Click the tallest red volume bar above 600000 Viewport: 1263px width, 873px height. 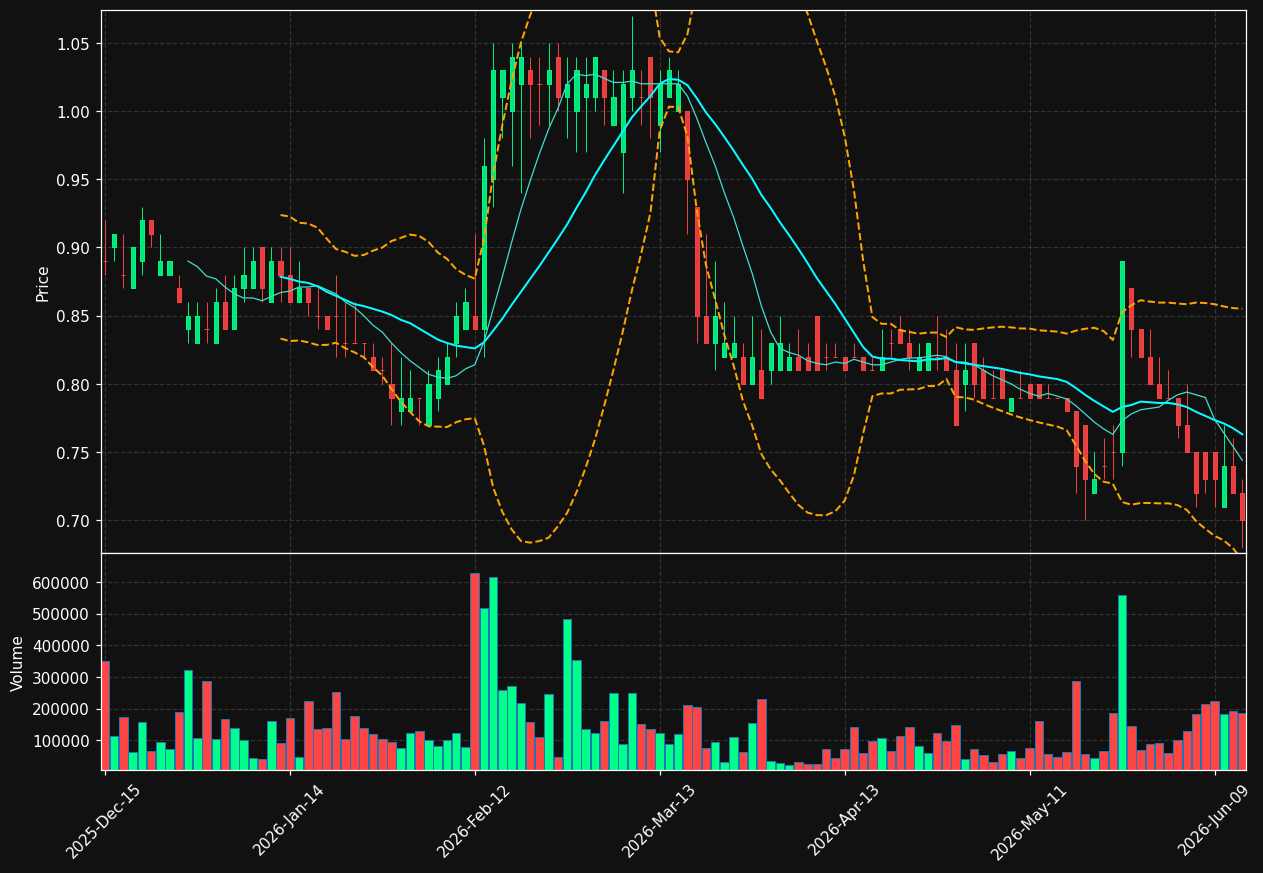475,671
